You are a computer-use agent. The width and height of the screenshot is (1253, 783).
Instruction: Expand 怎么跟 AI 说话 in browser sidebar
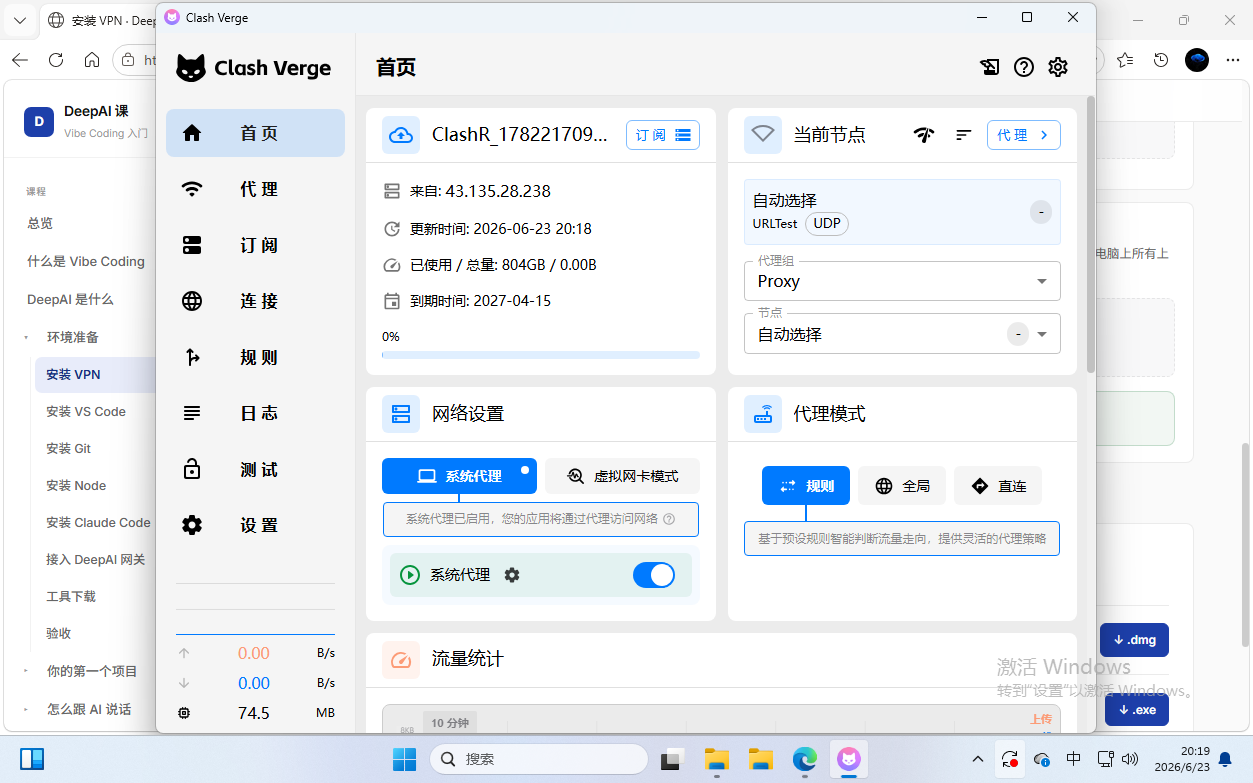27,709
